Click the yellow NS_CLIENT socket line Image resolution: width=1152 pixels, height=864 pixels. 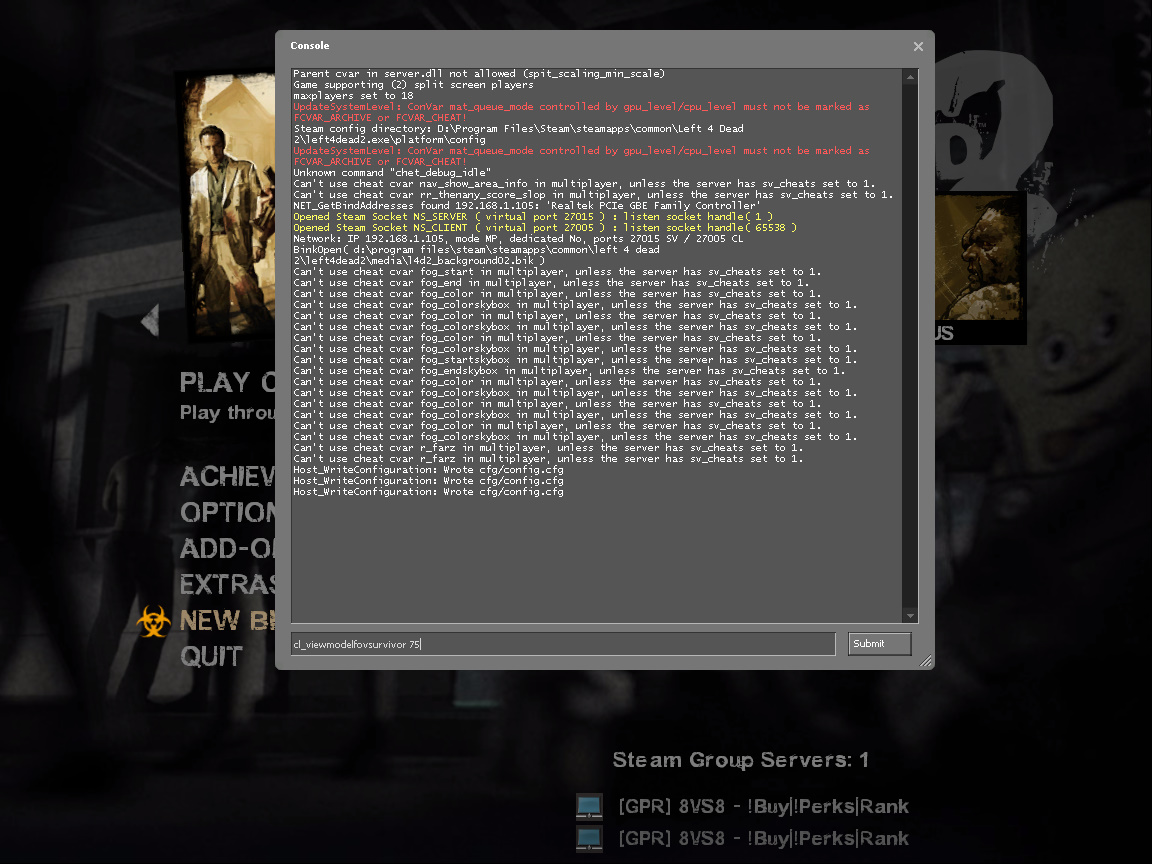[544, 228]
